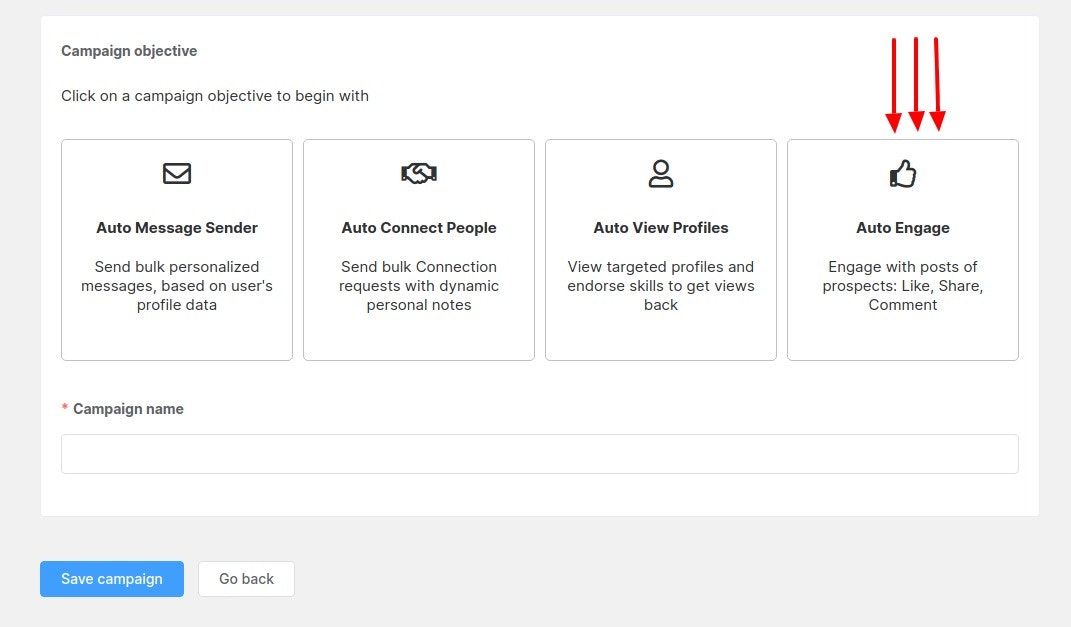This screenshot has height=627, width=1071.
Task: Click the red asterisk beside Campaign name
Action: coord(64,408)
